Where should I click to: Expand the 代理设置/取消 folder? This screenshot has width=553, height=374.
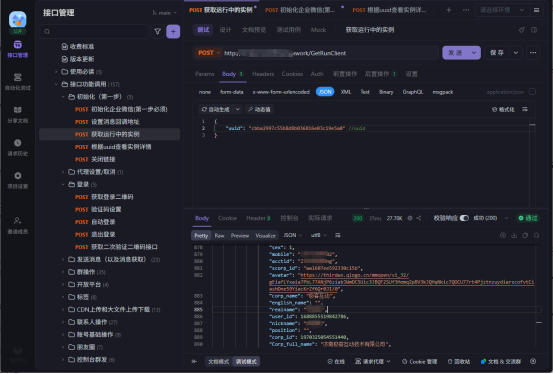(x=63, y=172)
